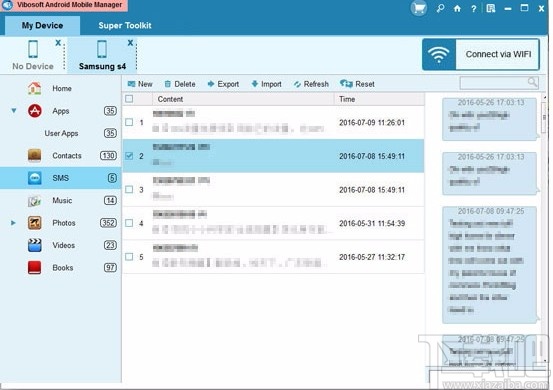Check the checkbox for message 1
The width and height of the screenshot is (553, 390).
pos(129,122)
